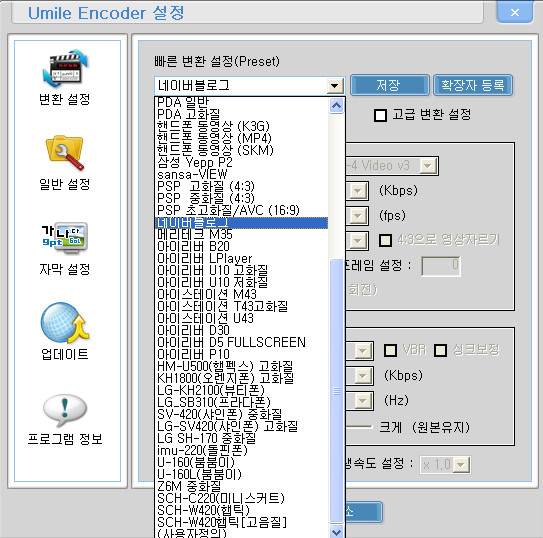Click the 업데이트 globe update icon
This screenshot has height=538, width=543.
point(65,323)
